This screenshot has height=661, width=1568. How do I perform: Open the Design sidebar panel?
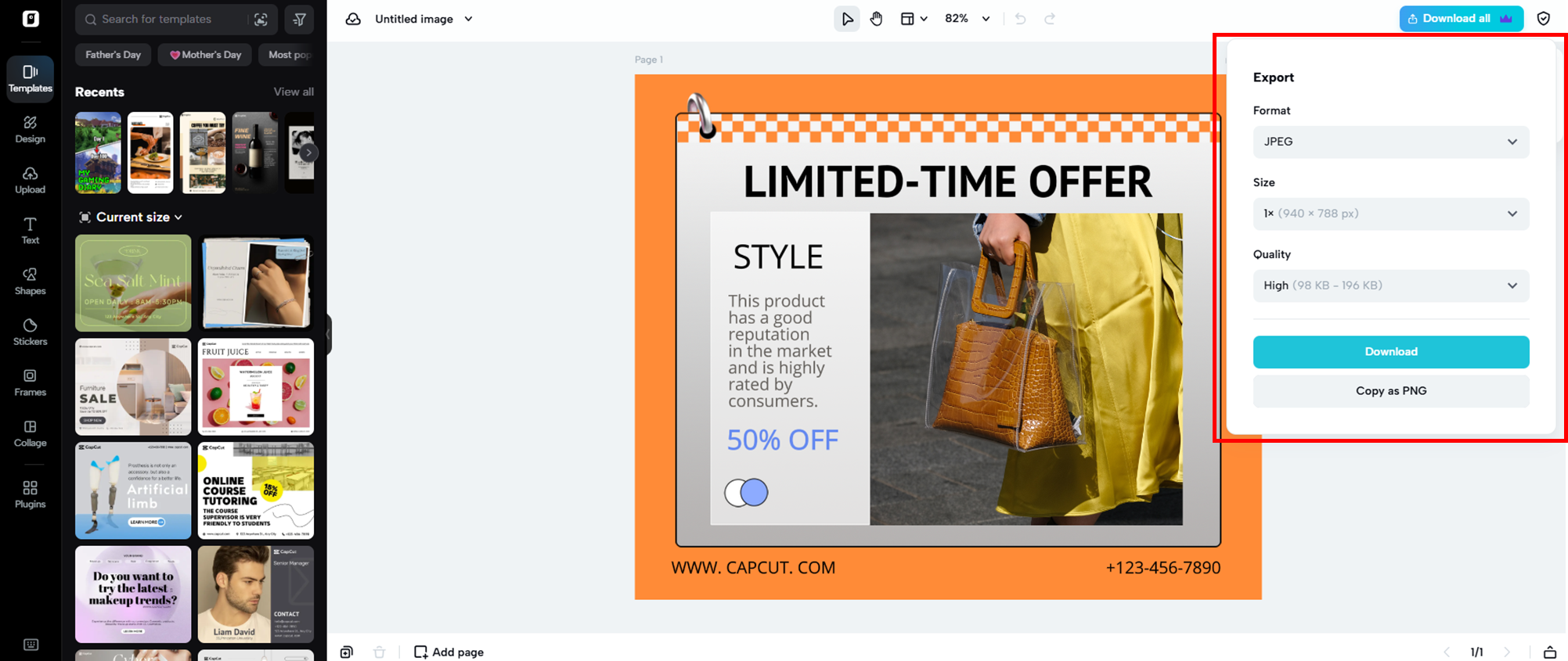coord(31,130)
